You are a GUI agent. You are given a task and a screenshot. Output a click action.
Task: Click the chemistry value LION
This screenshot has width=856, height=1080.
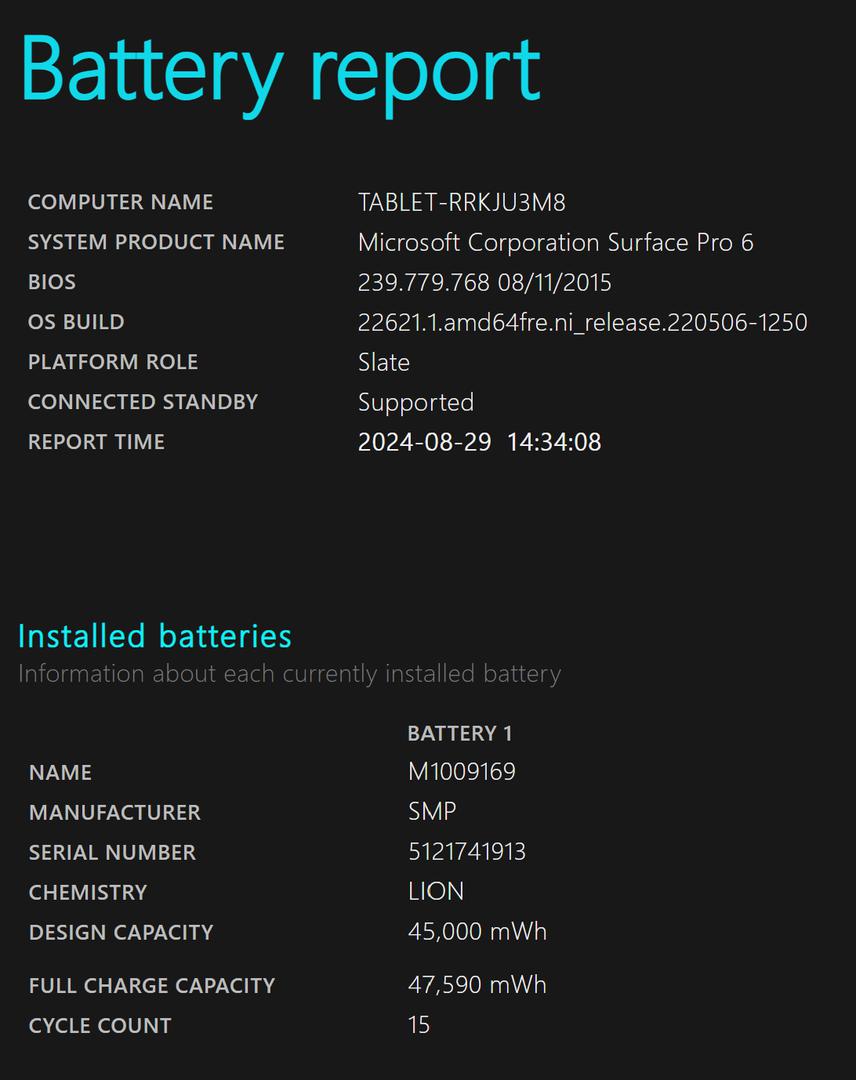[436, 892]
